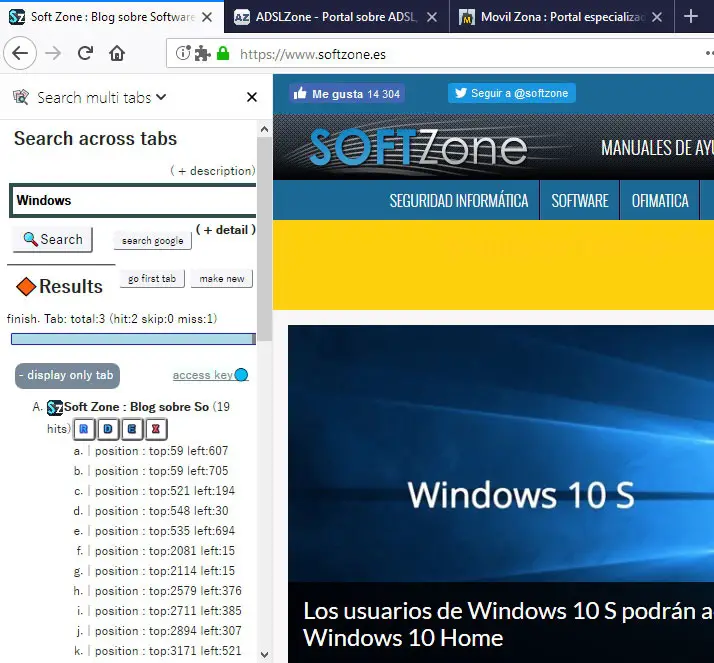Click the blue R icon for Soft Zone result

[x=84, y=429]
